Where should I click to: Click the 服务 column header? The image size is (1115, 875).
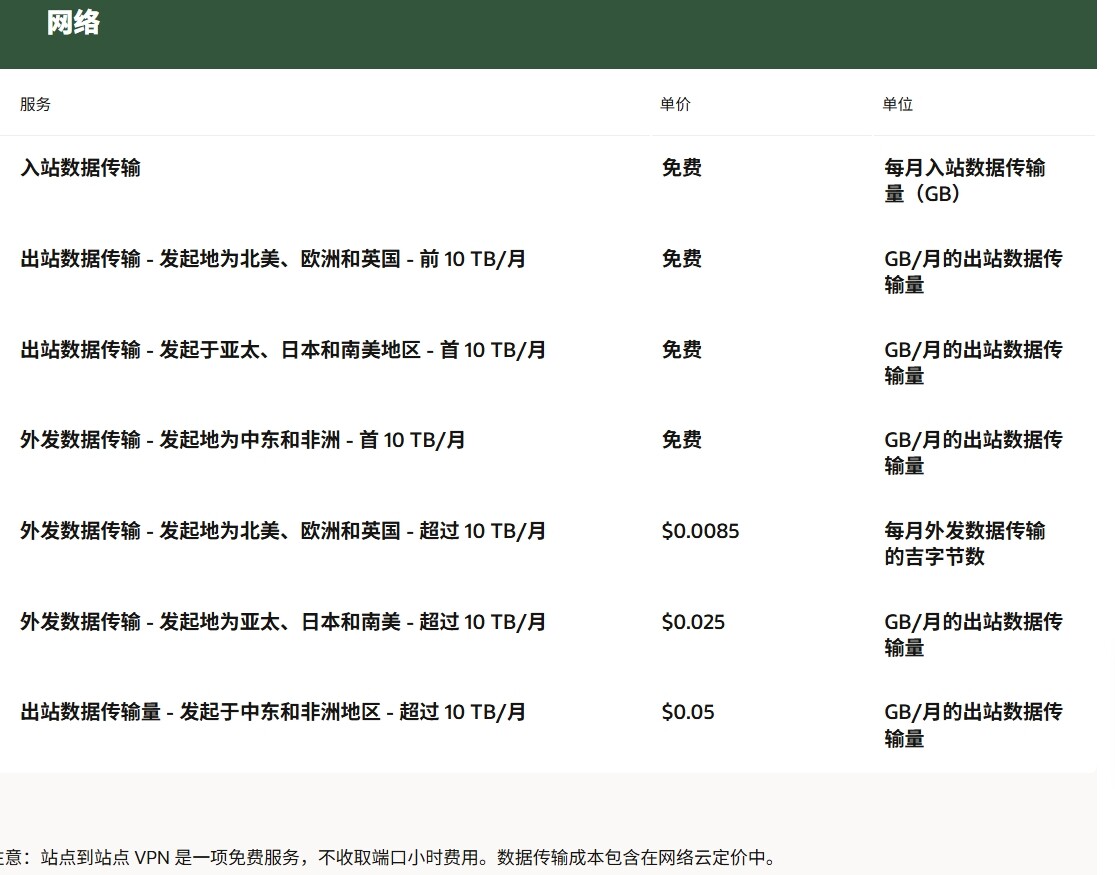pos(36,105)
